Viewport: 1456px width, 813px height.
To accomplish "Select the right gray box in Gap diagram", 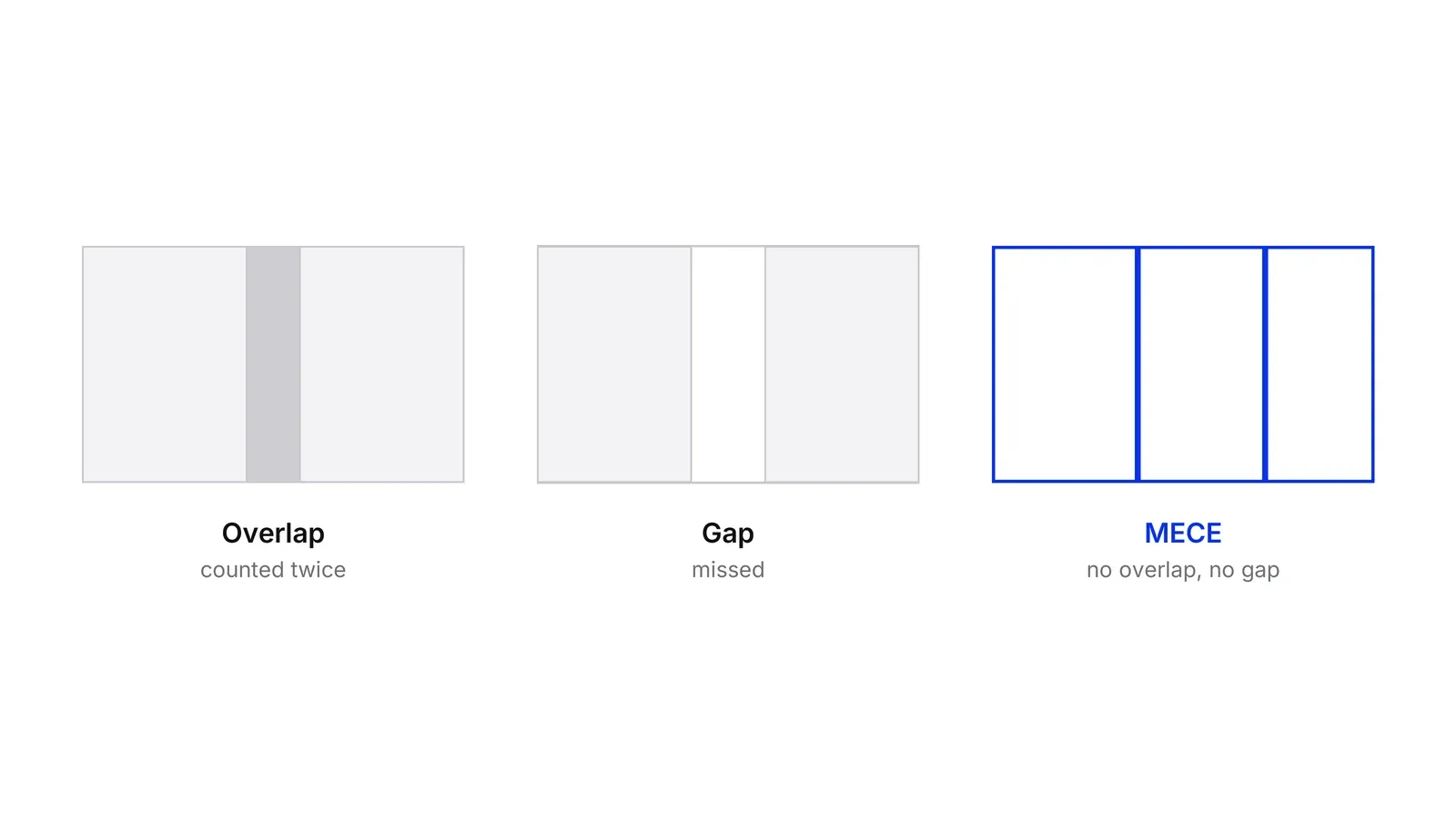I will click(842, 364).
